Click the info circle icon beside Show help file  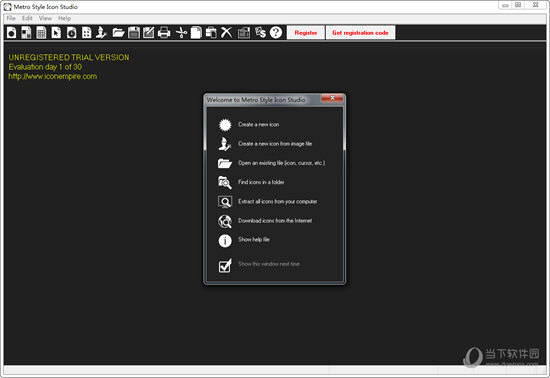225,241
